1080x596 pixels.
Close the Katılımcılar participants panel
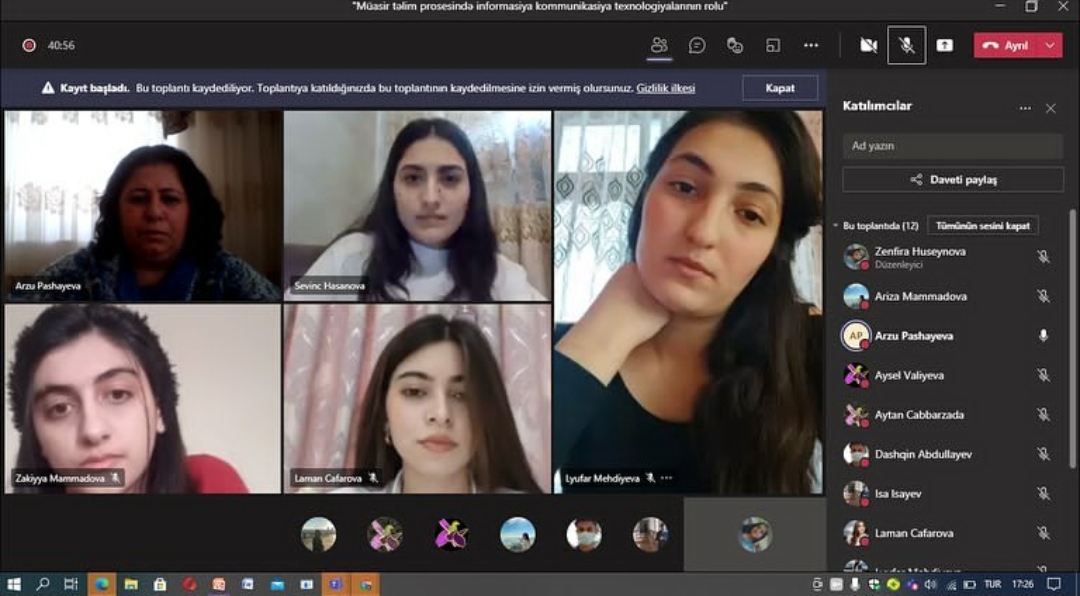[1050, 108]
